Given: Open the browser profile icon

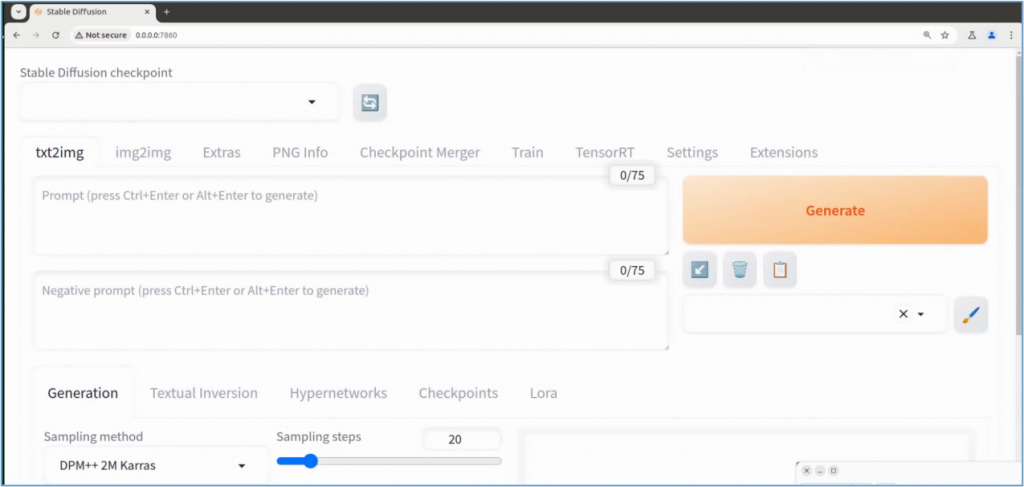Looking at the screenshot, I should [x=991, y=35].
